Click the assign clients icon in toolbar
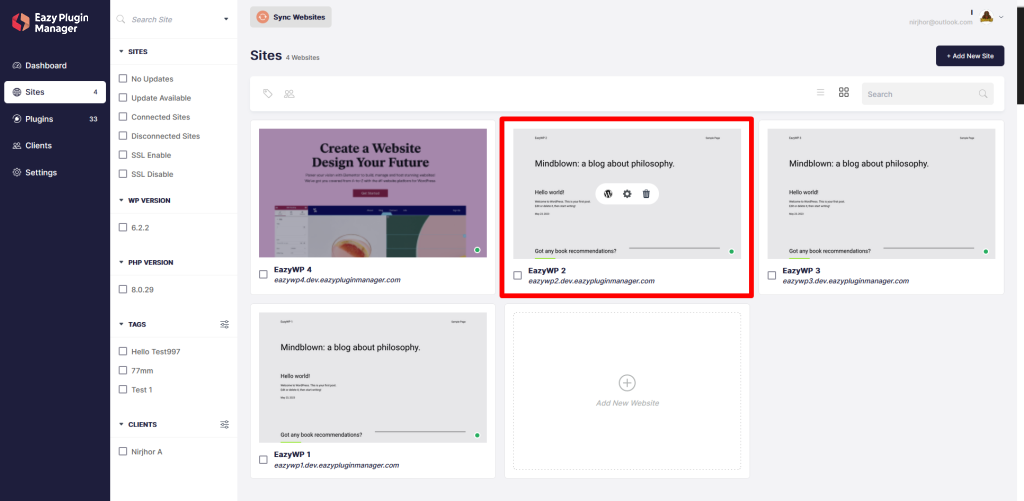 click(289, 93)
